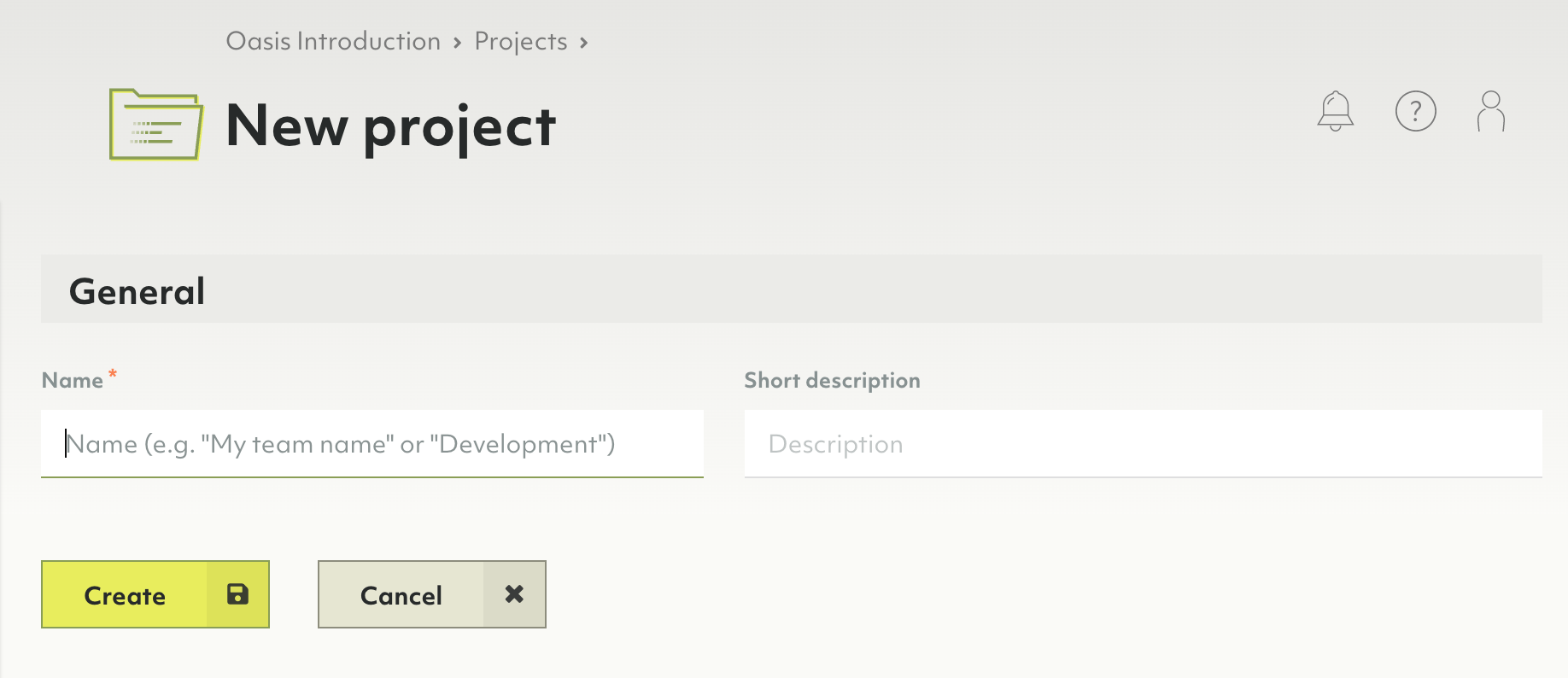Viewport: 1568px width, 678px height.
Task: Click the floppy disk save icon
Action: [x=237, y=594]
